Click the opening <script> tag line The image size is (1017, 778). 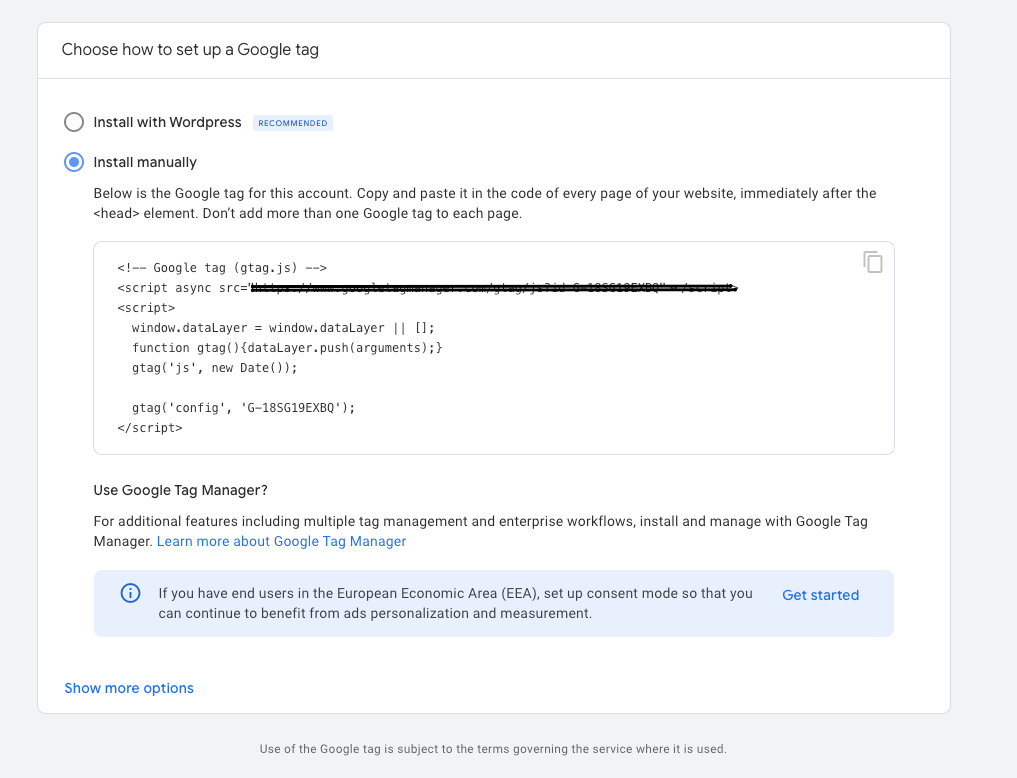146,308
